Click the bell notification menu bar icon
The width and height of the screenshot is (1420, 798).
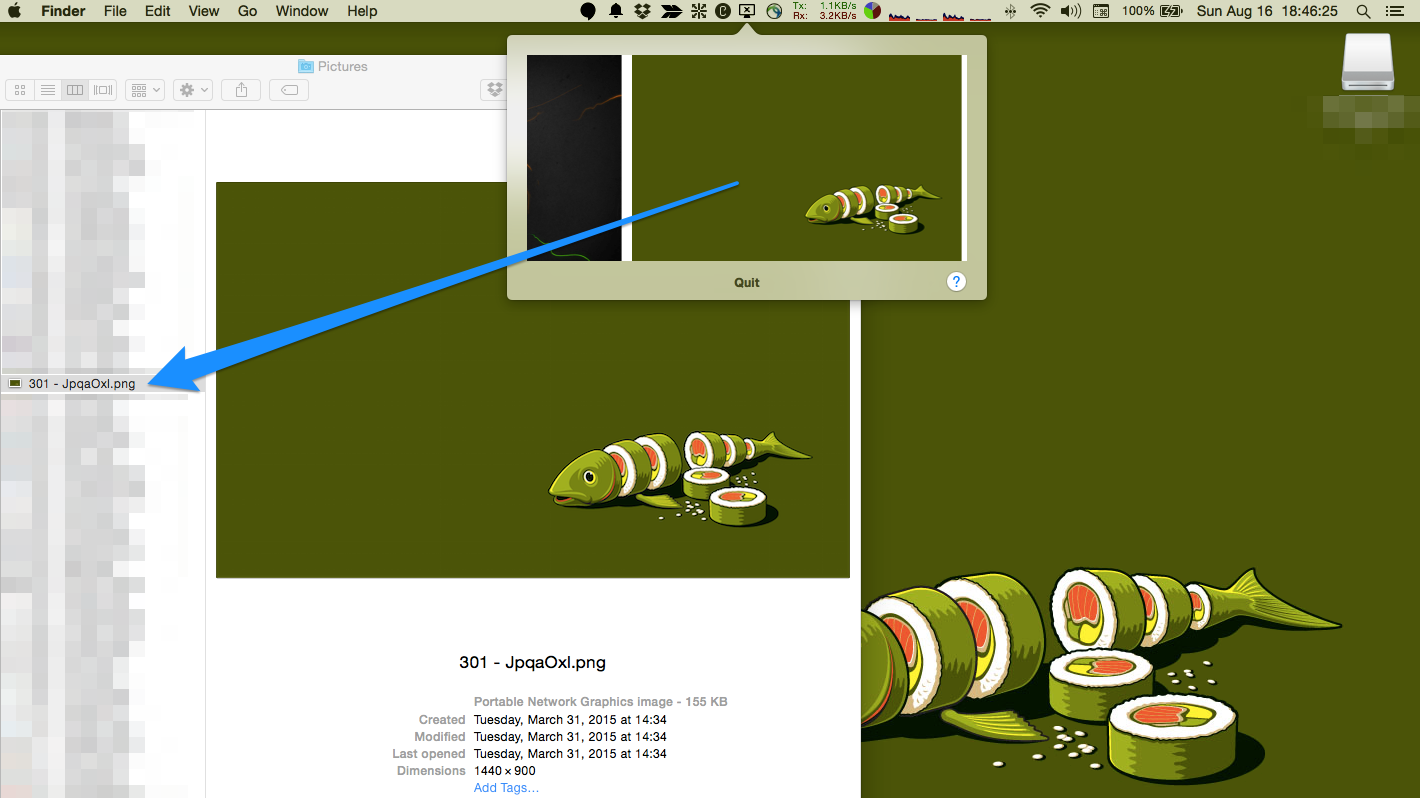616,11
